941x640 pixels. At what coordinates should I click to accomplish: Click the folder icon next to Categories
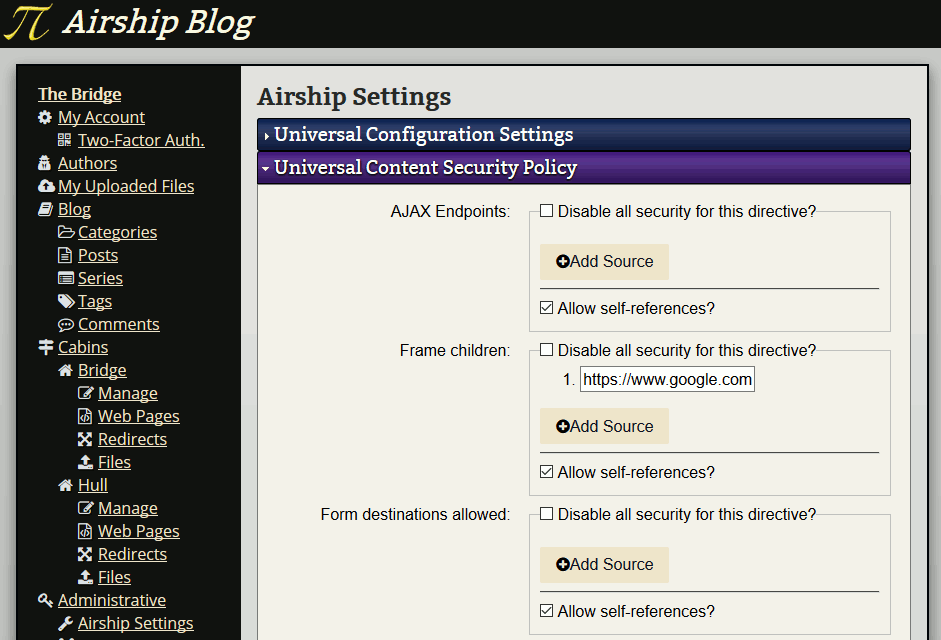pyautogui.click(x=66, y=232)
